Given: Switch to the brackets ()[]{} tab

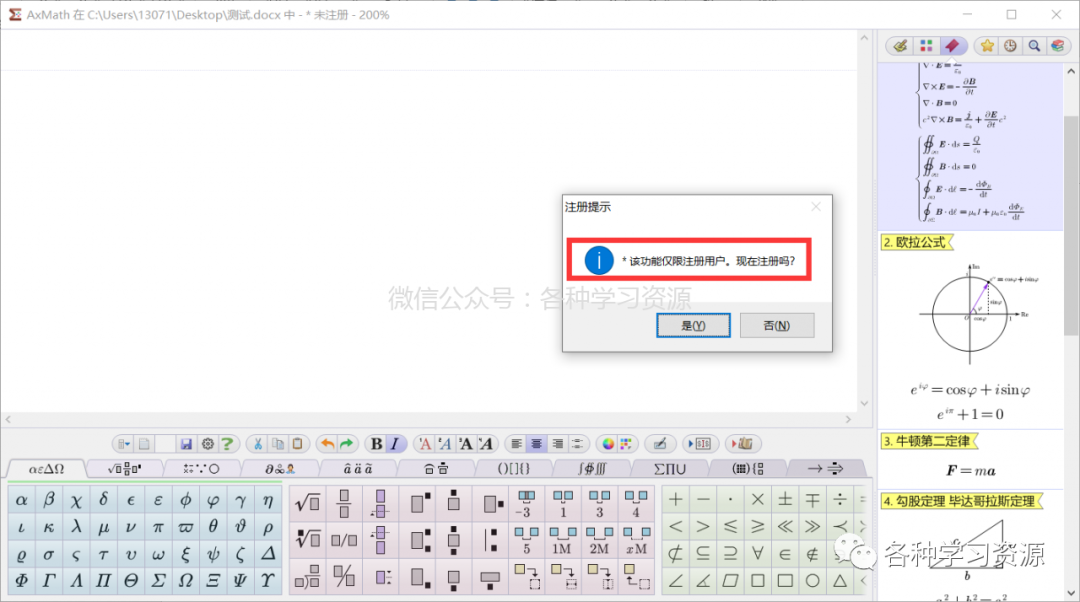Looking at the screenshot, I should tap(514, 469).
